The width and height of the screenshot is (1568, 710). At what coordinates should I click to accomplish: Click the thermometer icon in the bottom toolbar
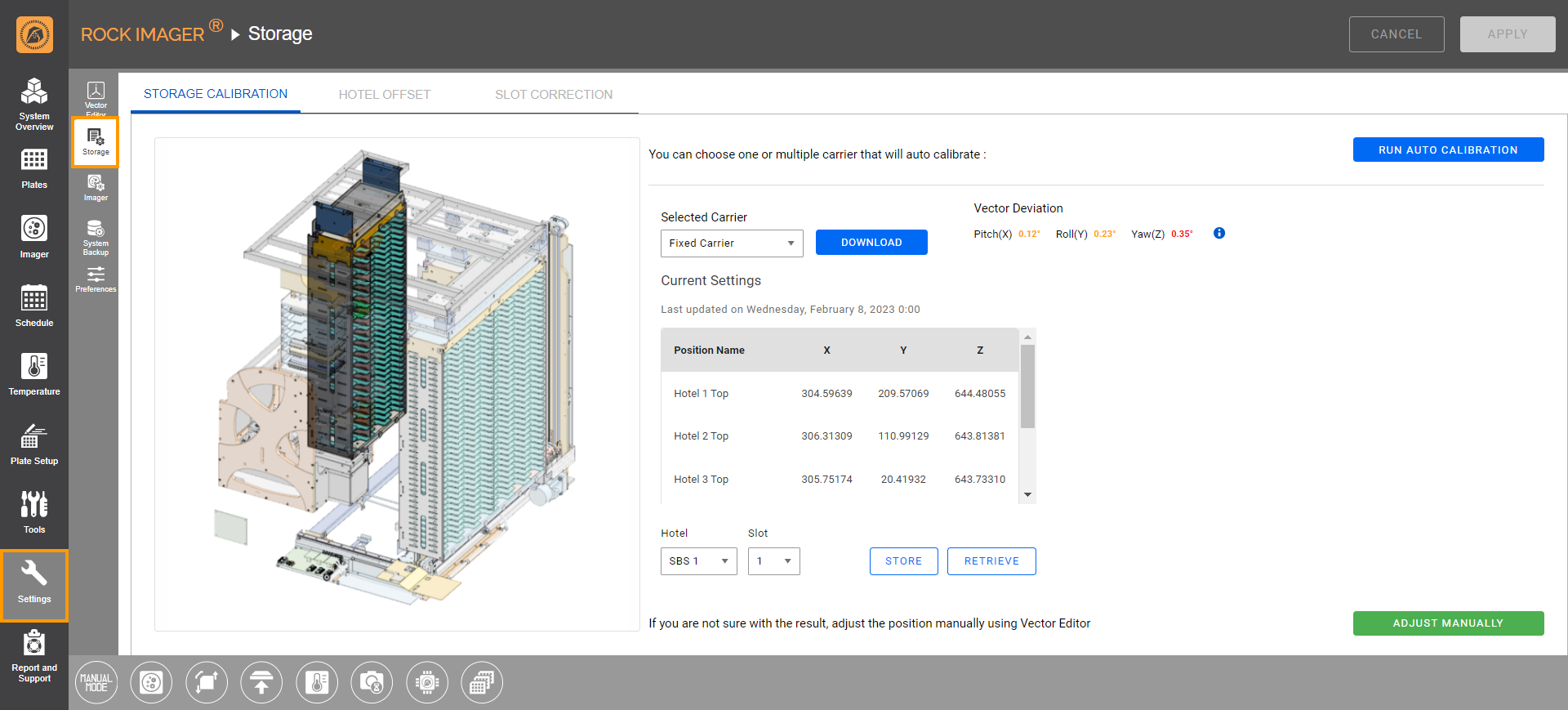click(x=317, y=682)
